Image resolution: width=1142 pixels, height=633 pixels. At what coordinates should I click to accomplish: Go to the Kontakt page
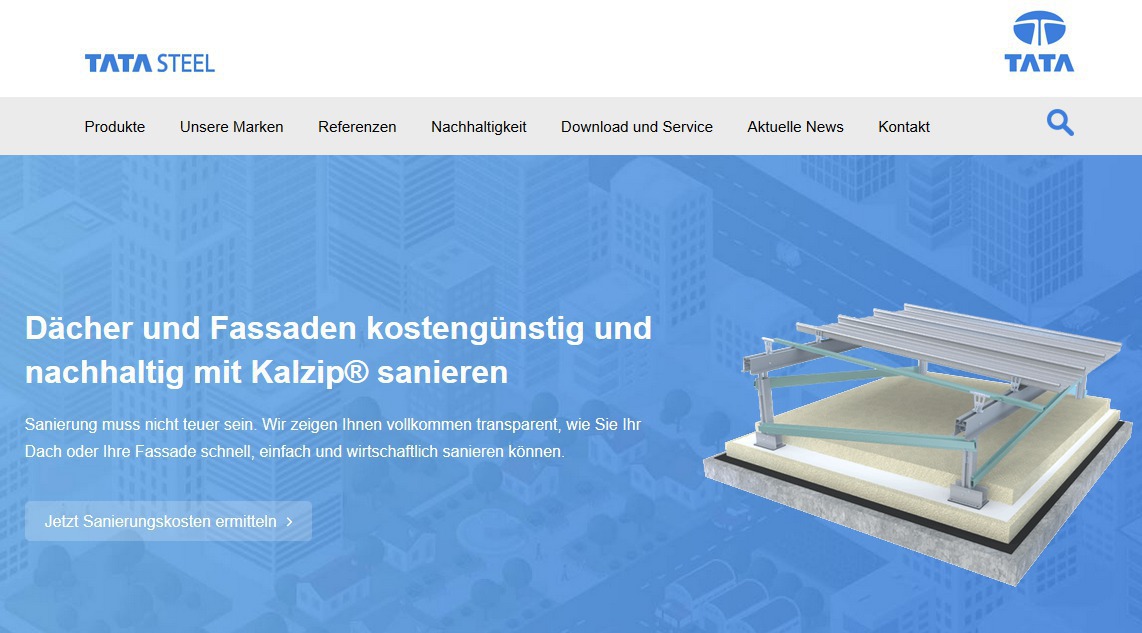[x=904, y=127]
